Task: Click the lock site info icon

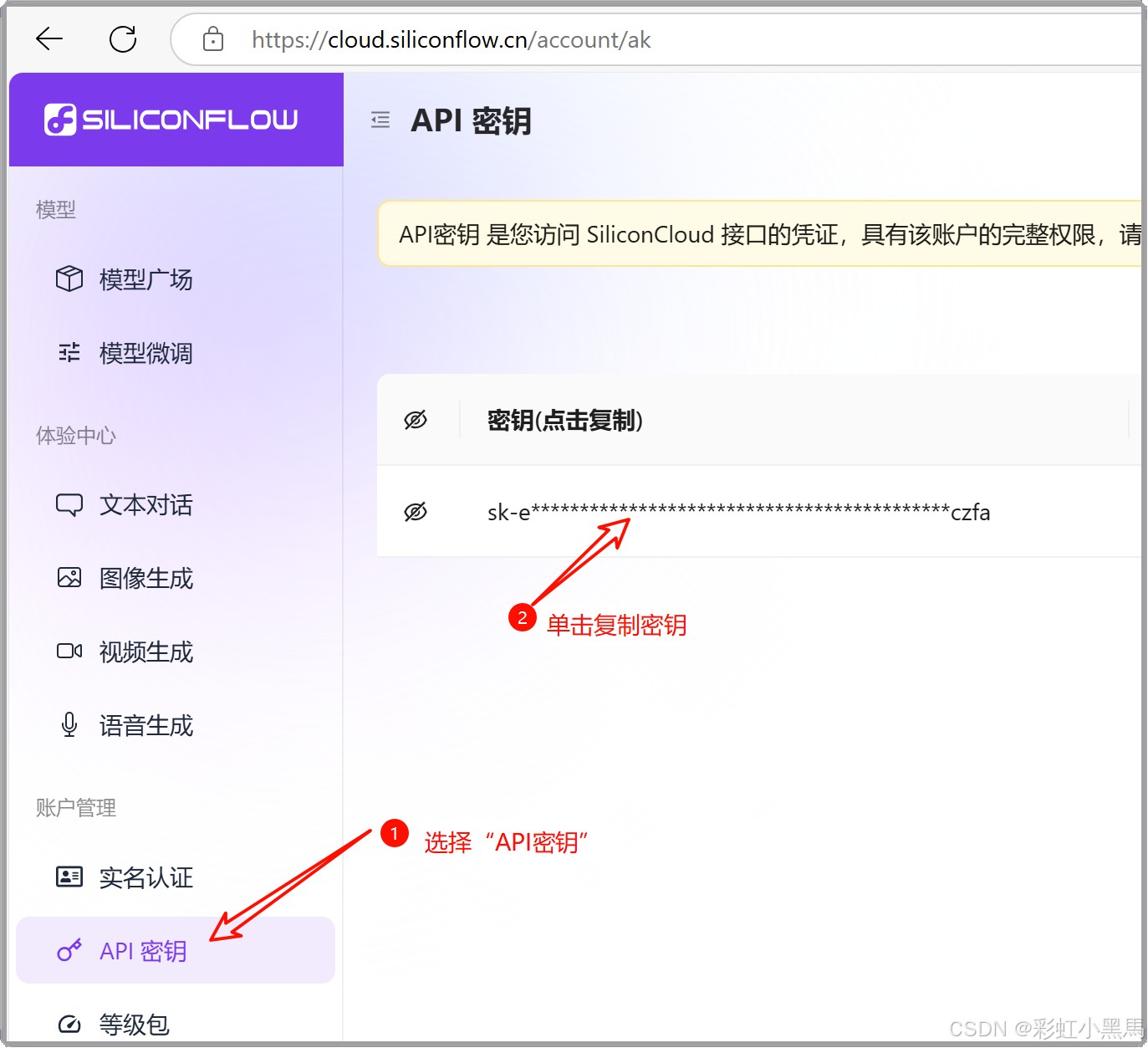Action: 213,38
